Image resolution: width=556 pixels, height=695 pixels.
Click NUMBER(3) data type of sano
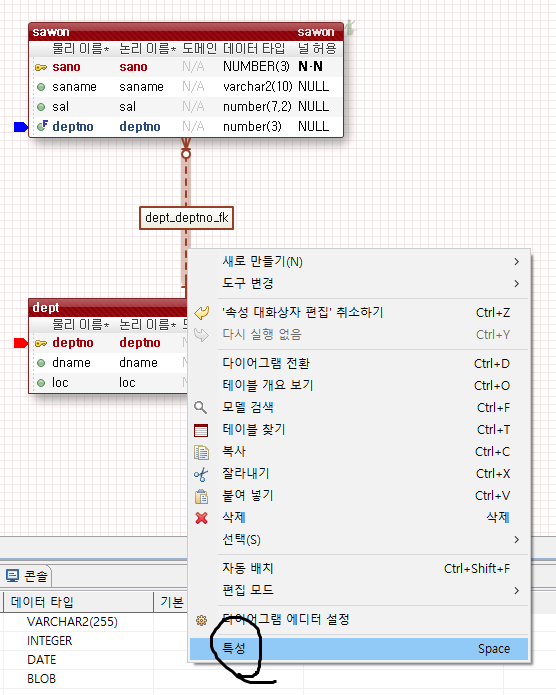pos(256,66)
